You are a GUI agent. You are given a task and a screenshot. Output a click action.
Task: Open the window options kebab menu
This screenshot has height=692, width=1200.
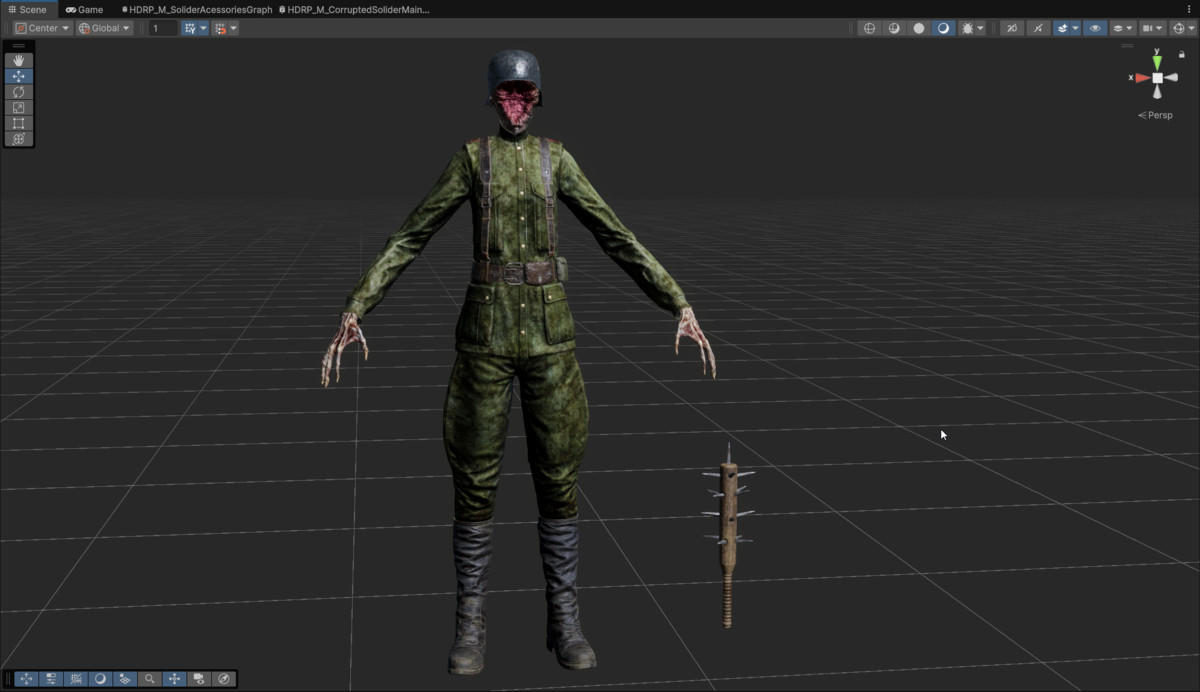click(x=1189, y=9)
